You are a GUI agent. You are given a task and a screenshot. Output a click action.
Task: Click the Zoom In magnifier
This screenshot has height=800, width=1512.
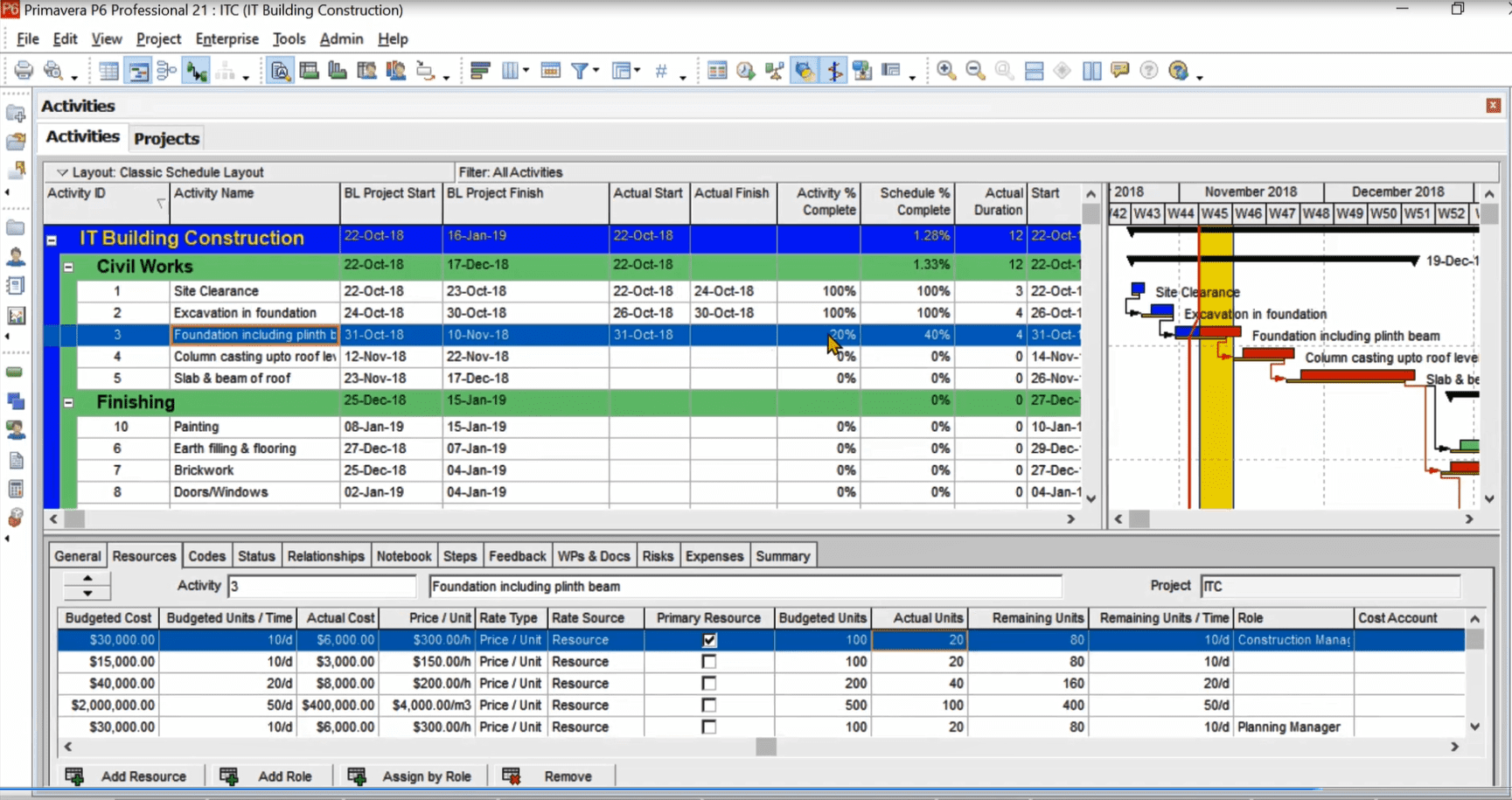pos(946,71)
